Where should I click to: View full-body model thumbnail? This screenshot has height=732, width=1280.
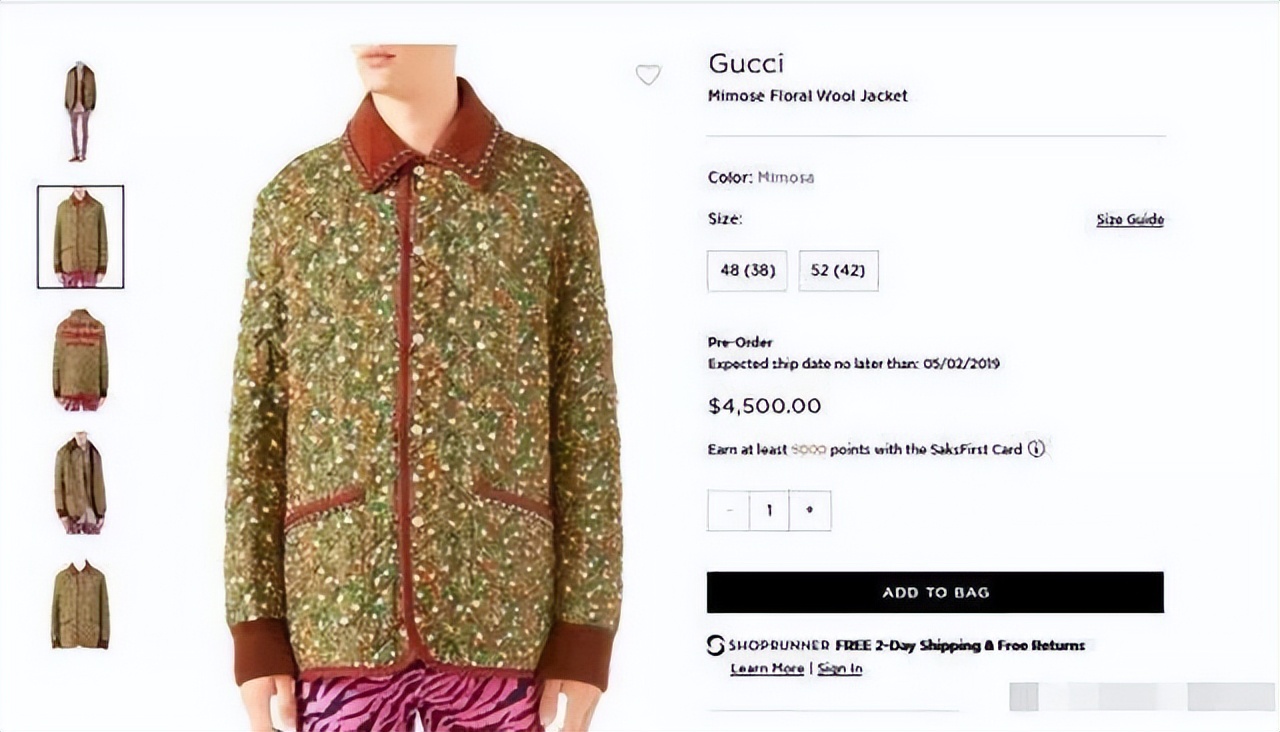(80, 111)
